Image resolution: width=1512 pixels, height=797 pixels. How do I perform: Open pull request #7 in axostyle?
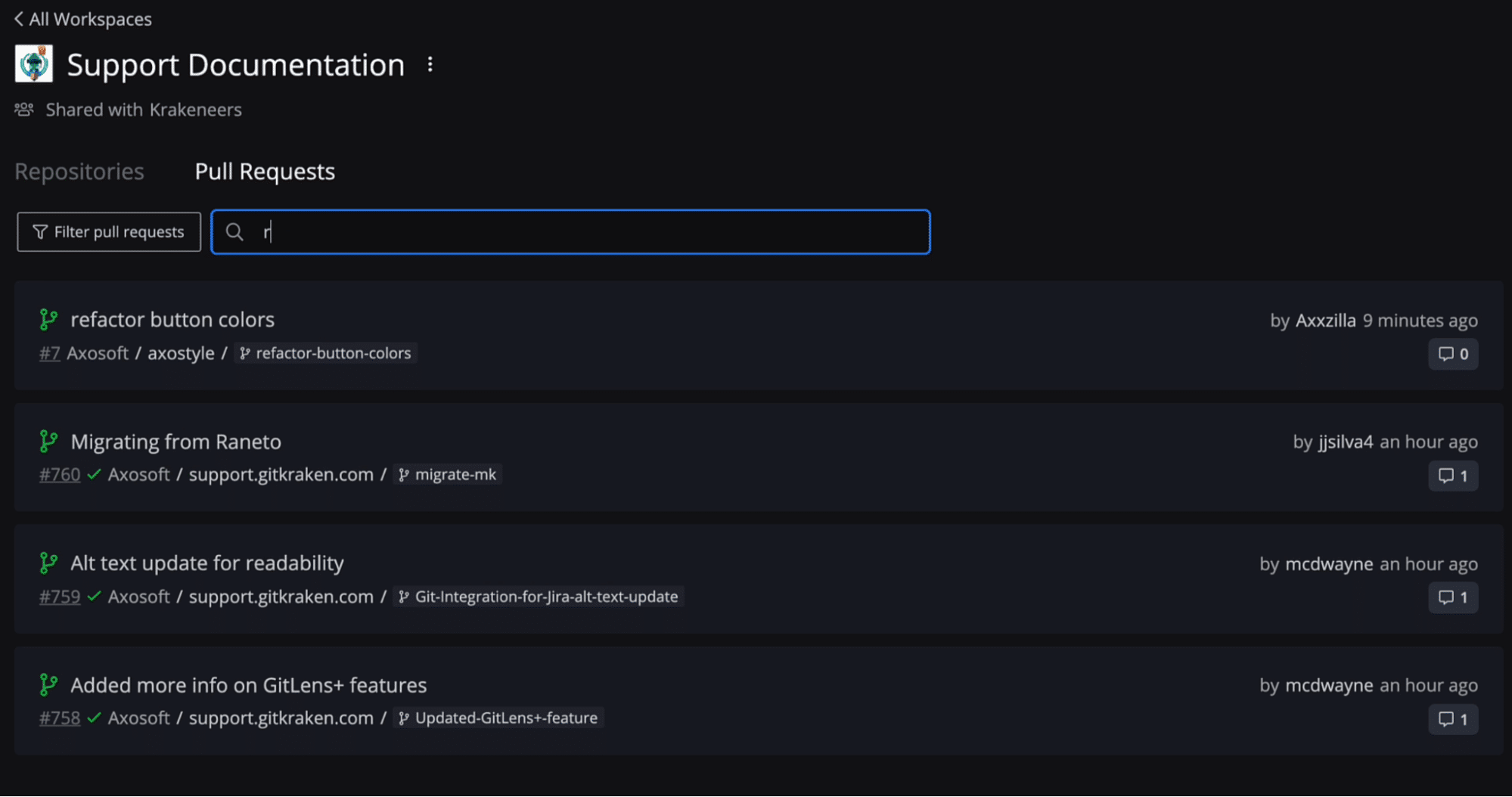point(49,353)
